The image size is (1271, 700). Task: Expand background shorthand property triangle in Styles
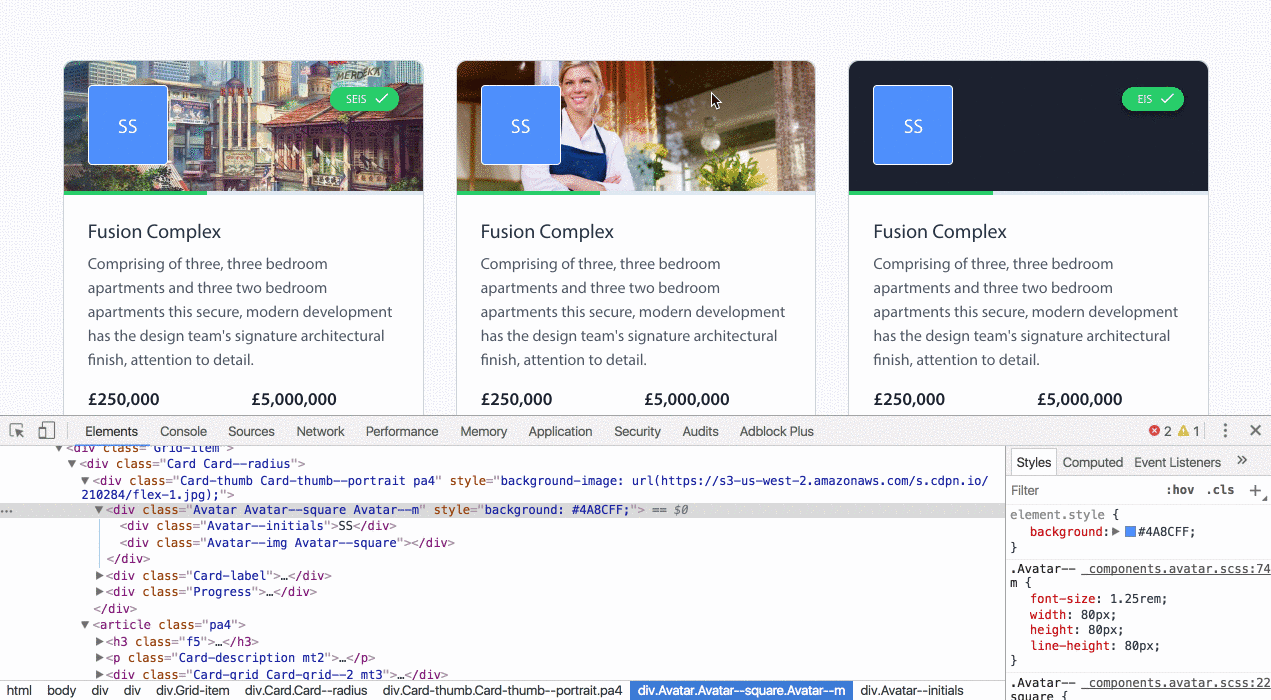(1116, 532)
